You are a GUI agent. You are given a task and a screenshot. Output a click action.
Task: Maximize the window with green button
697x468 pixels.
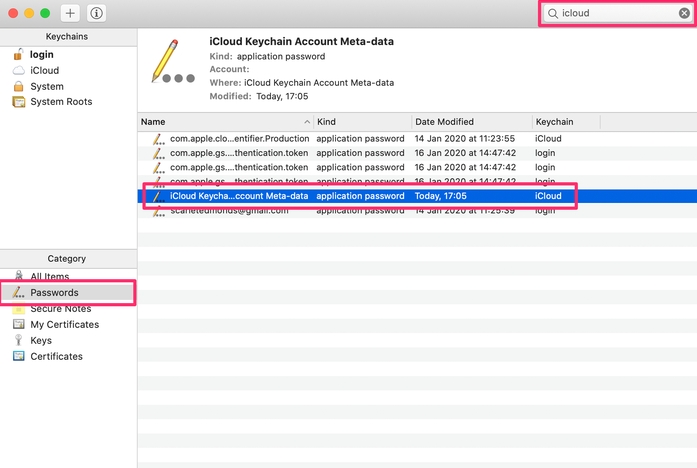click(x=45, y=13)
